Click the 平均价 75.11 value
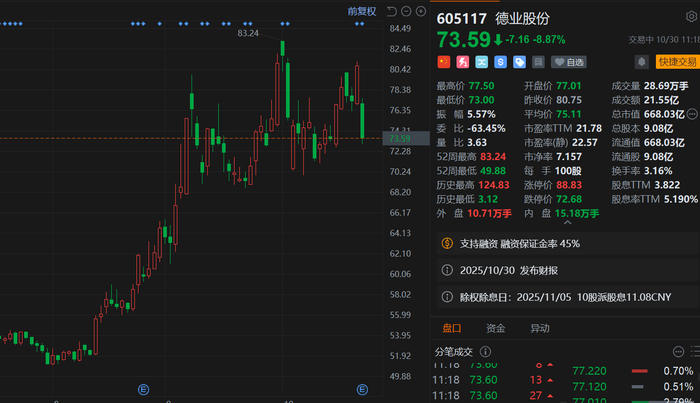Screen dimensions: 700x403 tap(569, 114)
